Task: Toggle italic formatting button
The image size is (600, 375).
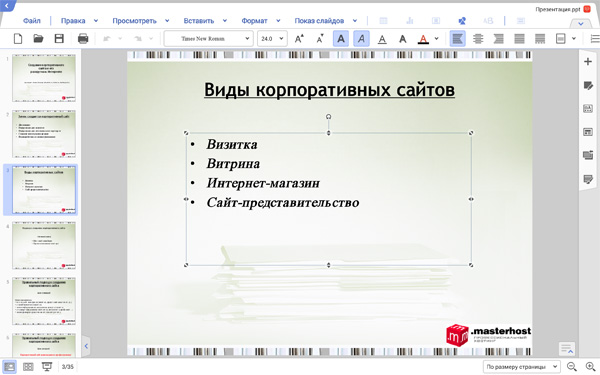Action: click(x=361, y=39)
